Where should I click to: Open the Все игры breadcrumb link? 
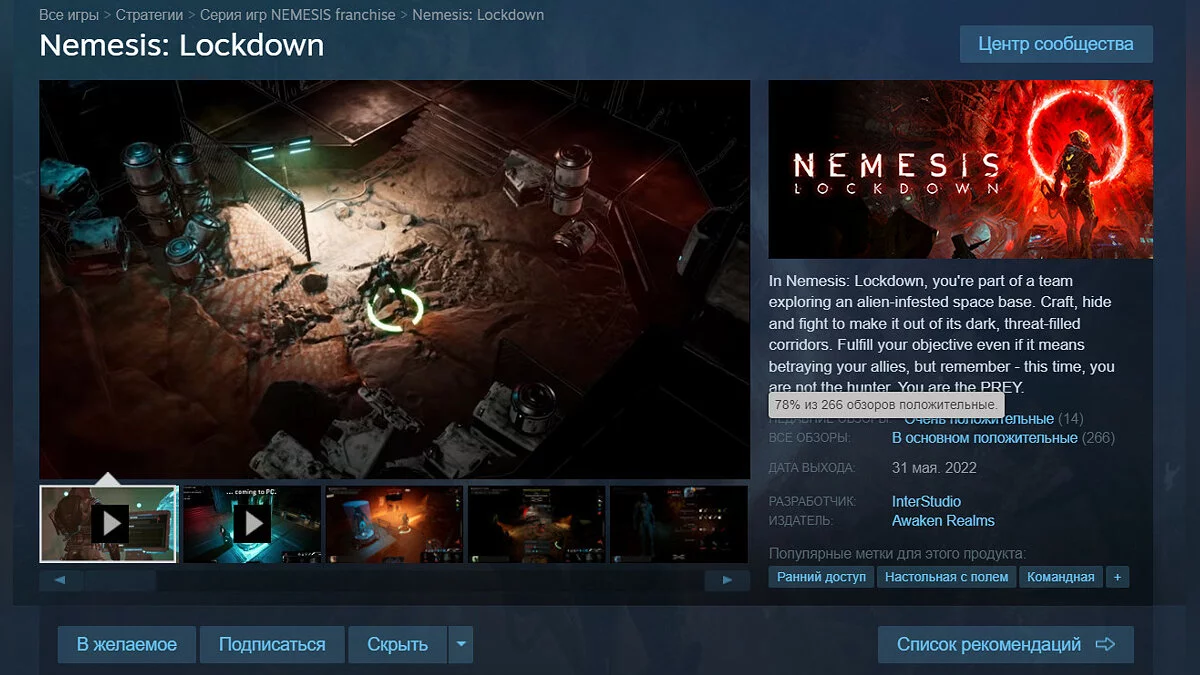pos(69,15)
